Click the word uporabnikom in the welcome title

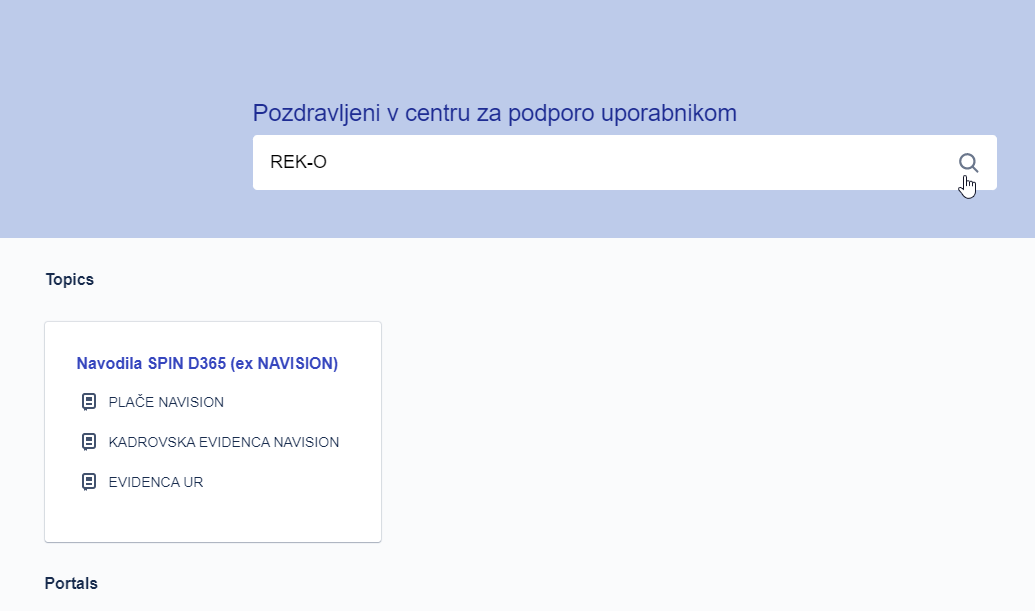pos(669,113)
